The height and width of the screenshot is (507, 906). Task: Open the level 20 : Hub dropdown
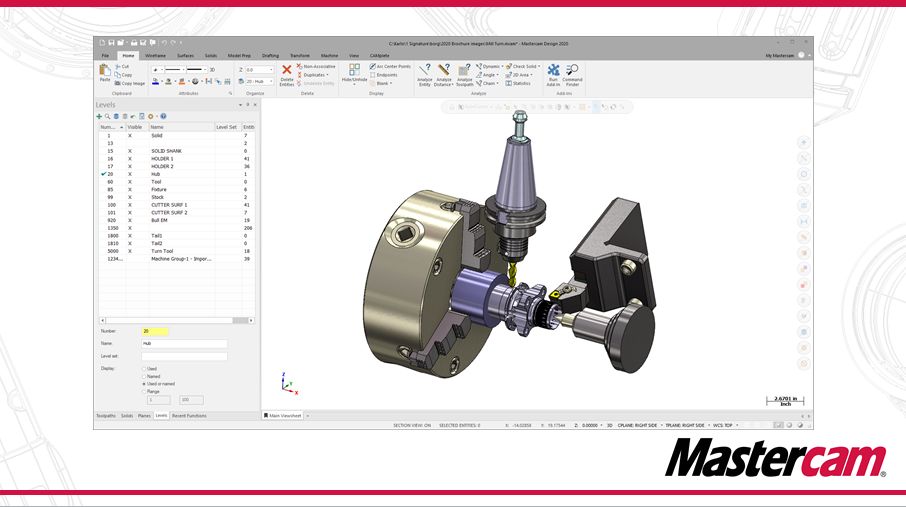(271, 82)
